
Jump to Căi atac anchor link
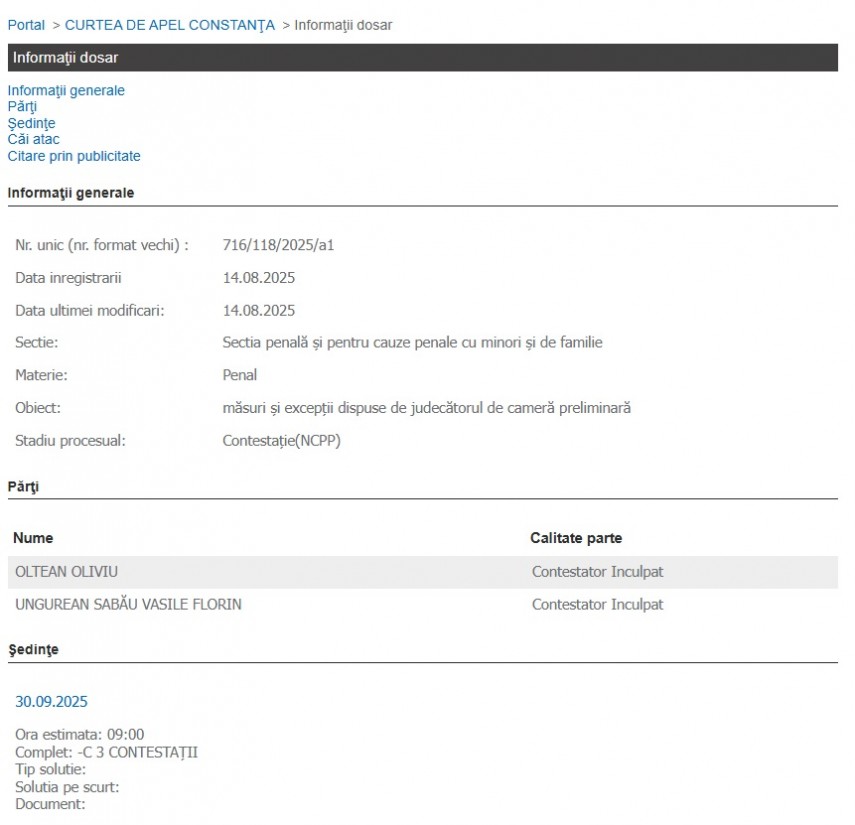click(x=33, y=140)
